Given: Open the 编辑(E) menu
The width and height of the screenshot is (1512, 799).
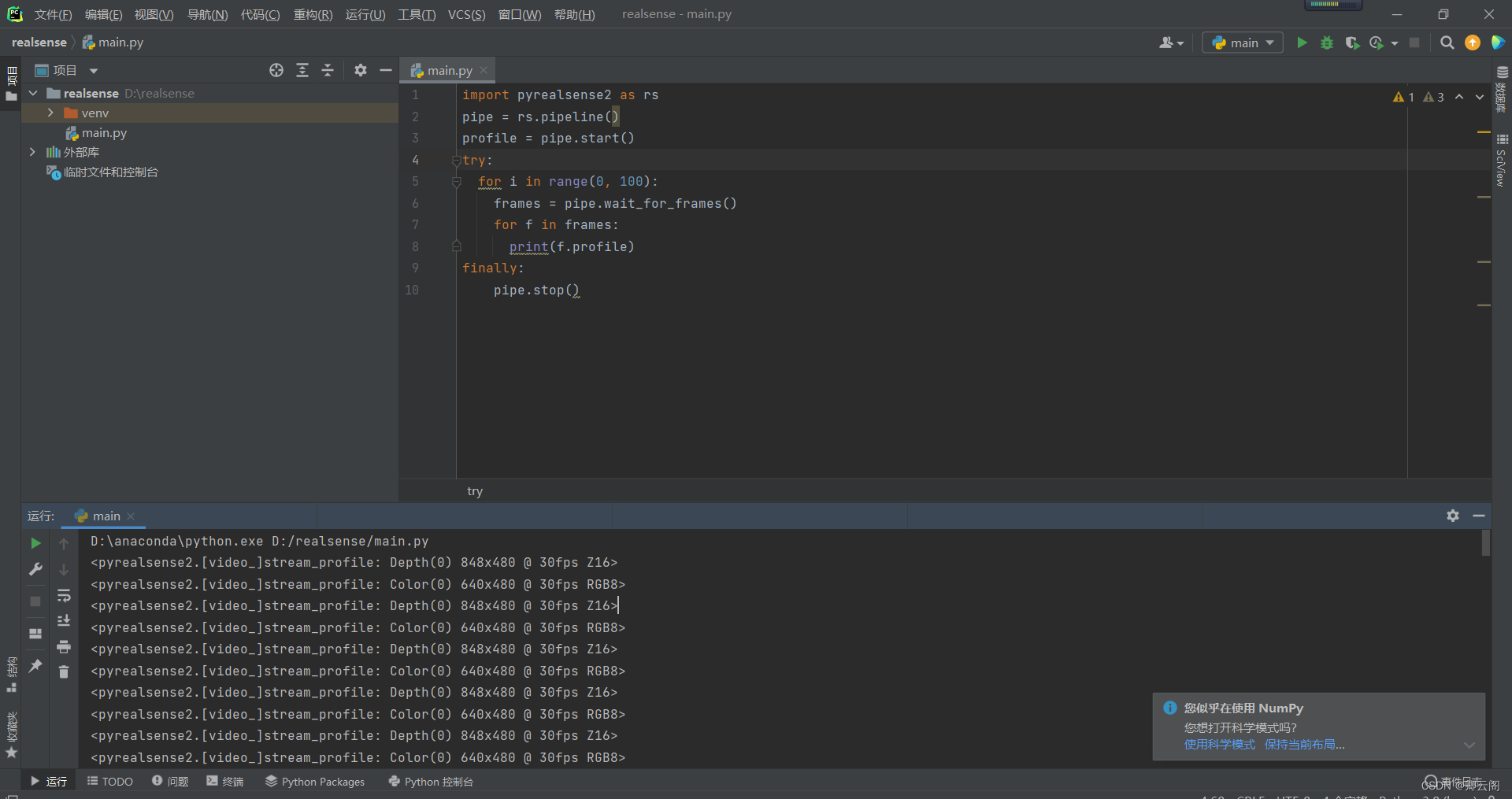Looking at the screenshot, I should 103,14.
